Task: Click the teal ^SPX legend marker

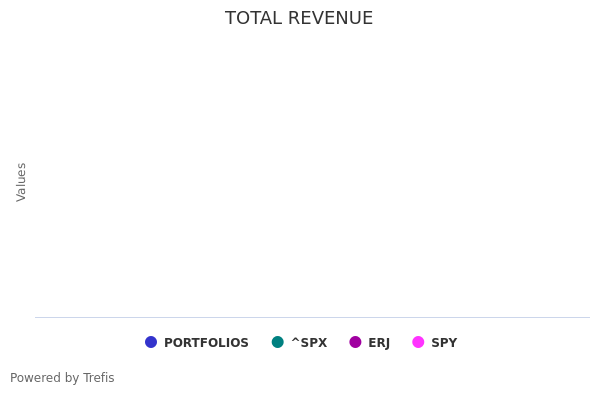Action: pyautogui.click(x=278, y=342)
